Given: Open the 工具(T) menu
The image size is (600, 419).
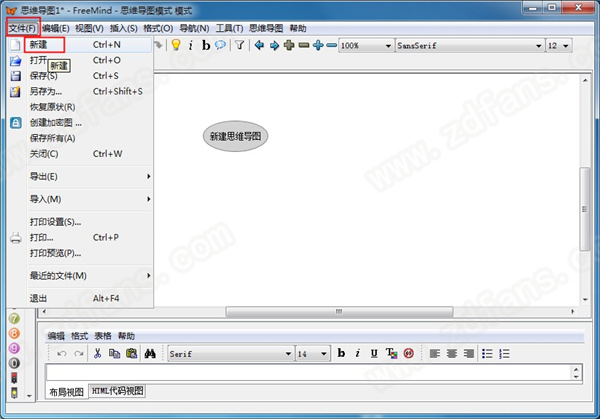Looking at the screenshot, I should [x=229, y=28].
